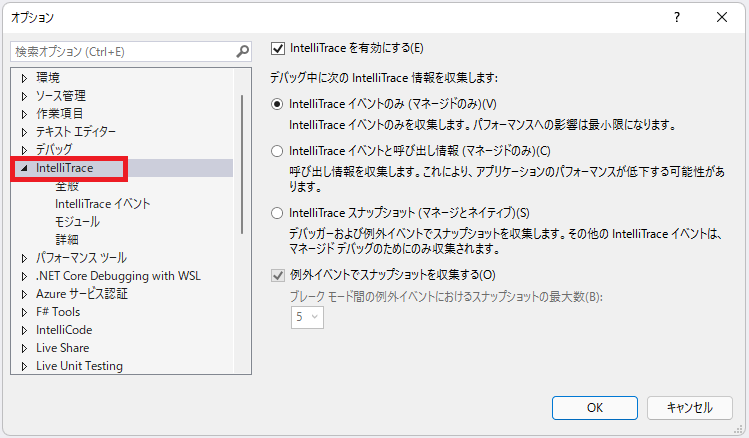749x438 pixels.
Task: Expand the F# Tools tree node
Action: [x=24, y=312]
